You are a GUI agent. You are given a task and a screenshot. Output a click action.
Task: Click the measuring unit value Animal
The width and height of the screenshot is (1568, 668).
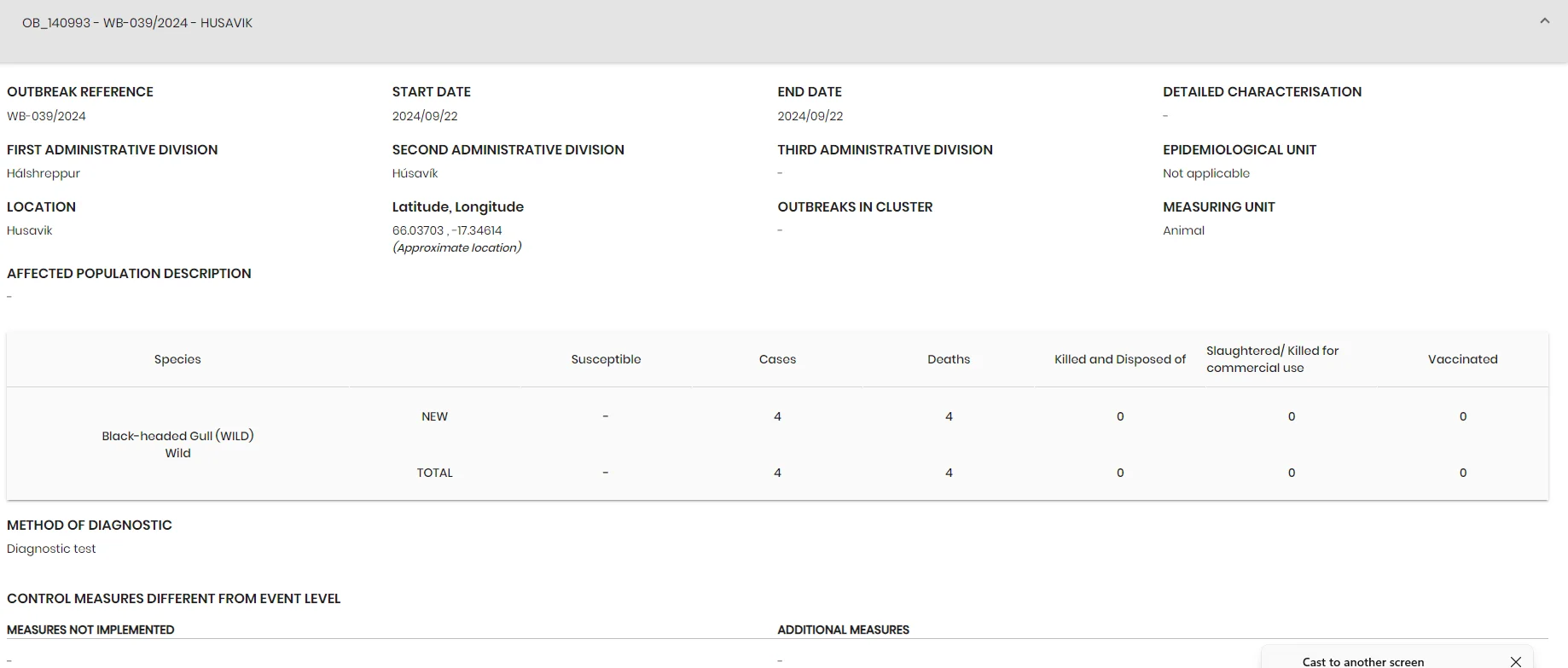pos(1183,230)
